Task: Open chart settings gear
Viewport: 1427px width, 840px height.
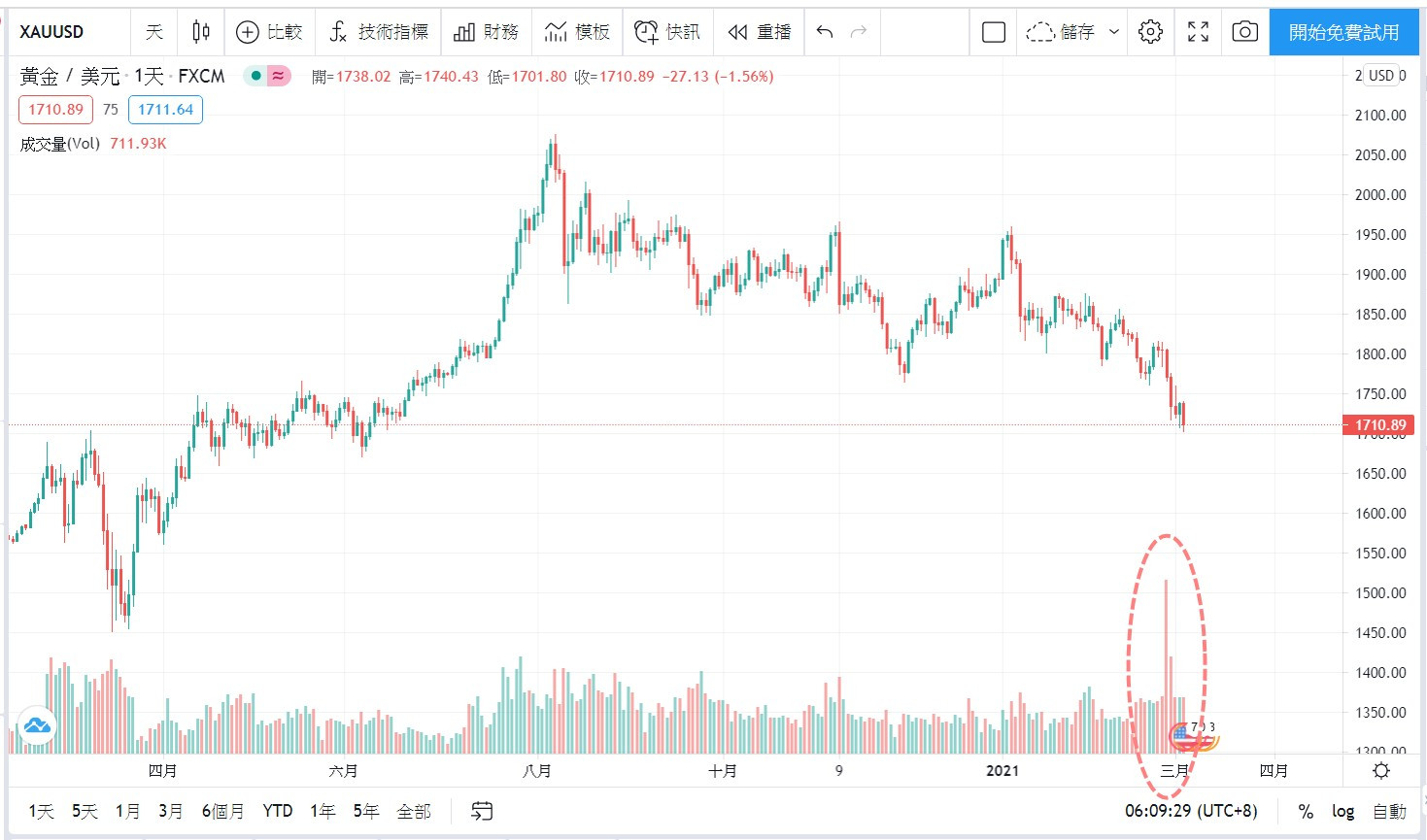Action: pos(1150,32)
